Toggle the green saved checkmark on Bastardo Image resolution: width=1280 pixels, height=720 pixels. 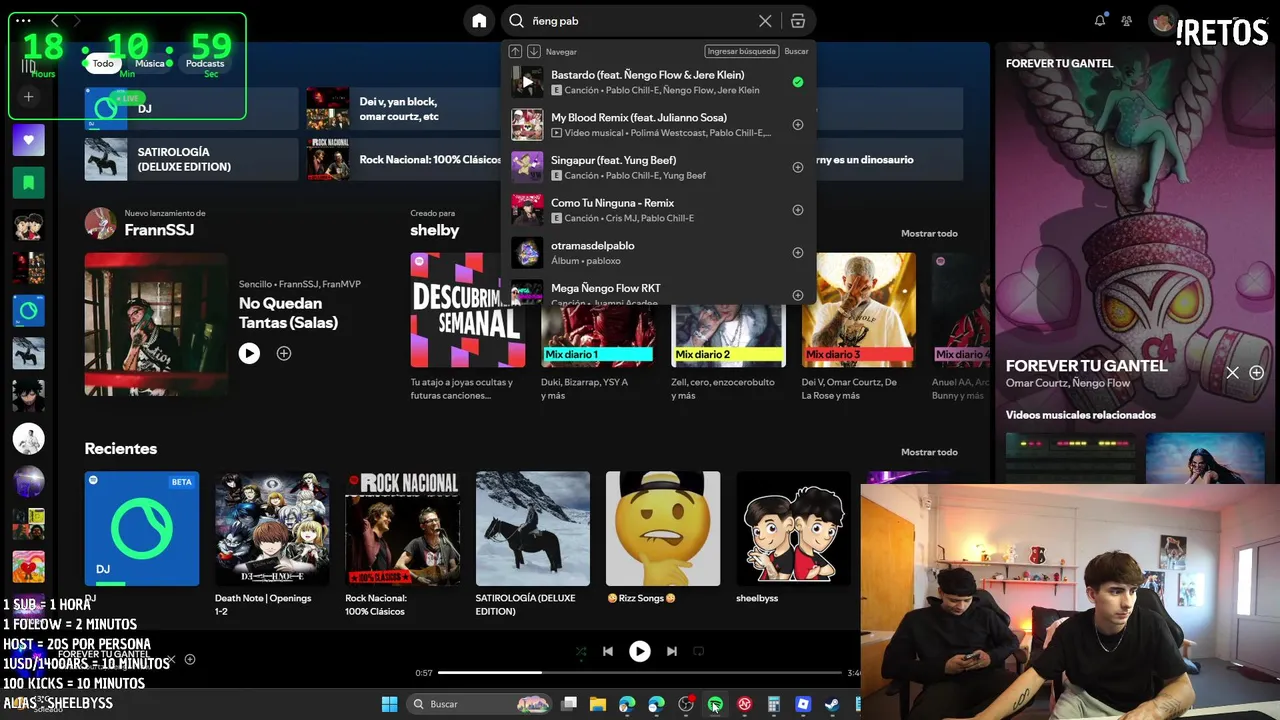[798, 82]
